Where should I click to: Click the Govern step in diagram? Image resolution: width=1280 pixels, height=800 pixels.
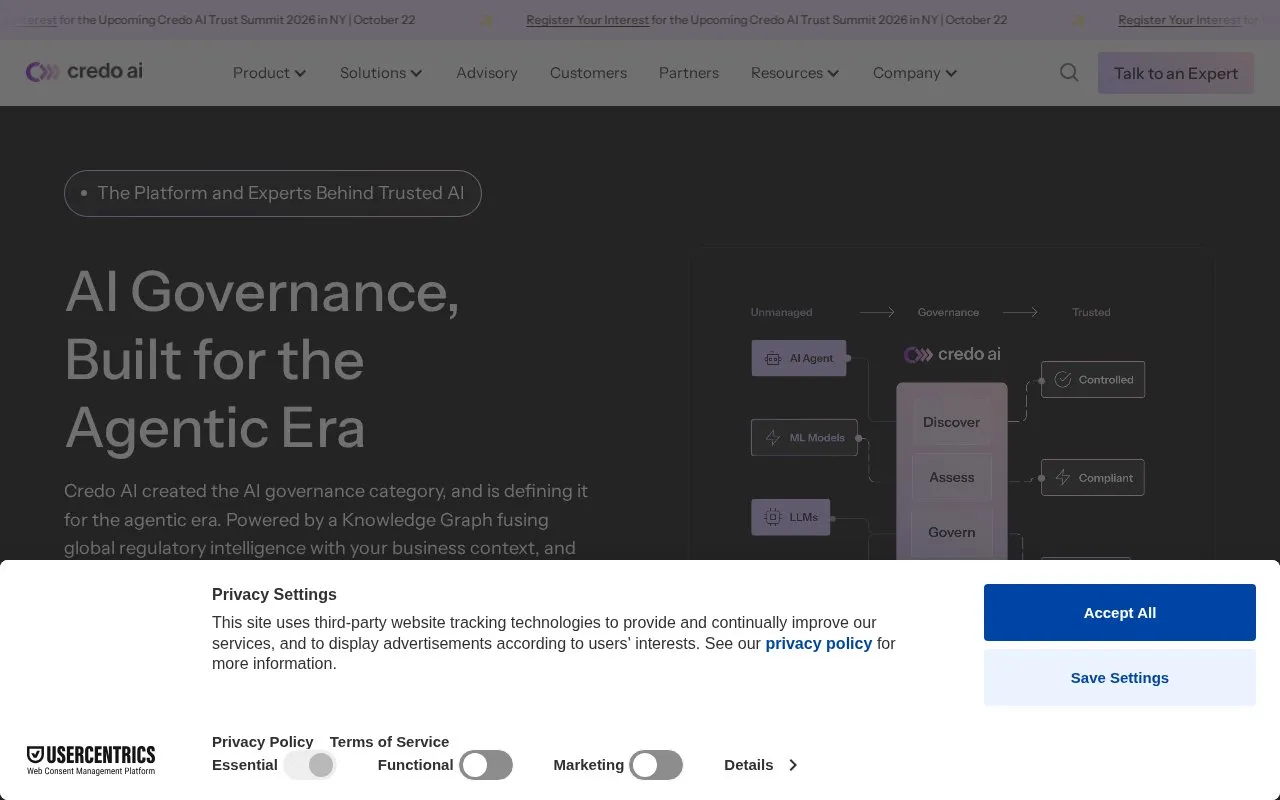click(x=952, y=532)
